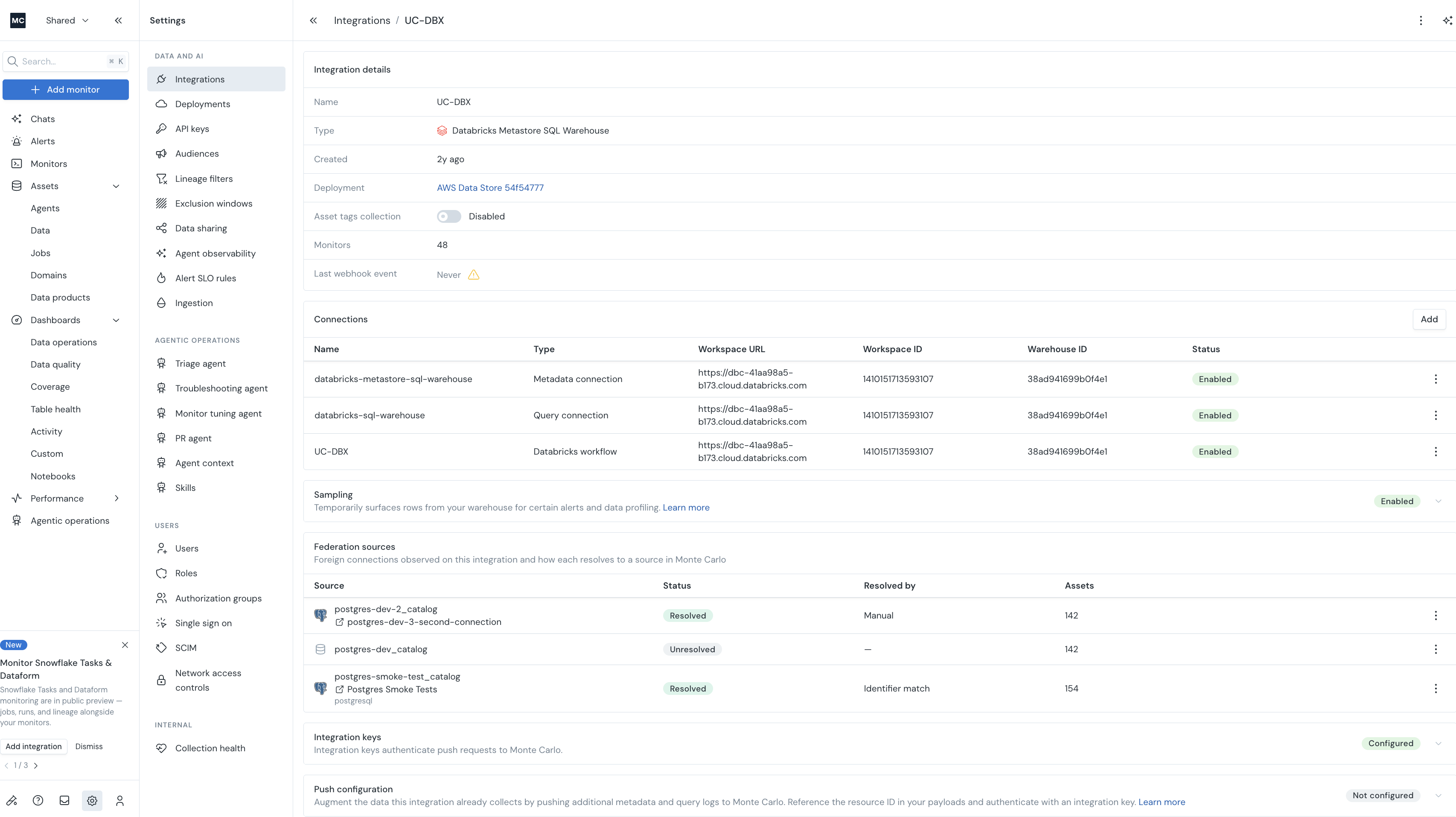The image size is (1456, 817).
Task: Open Network access controls settings
Action: 216,680
